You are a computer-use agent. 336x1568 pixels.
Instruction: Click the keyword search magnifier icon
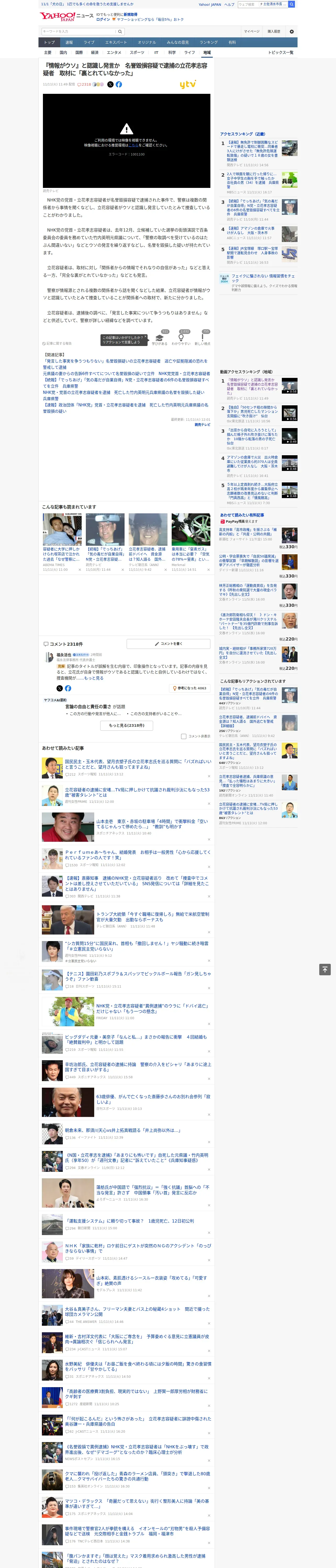click(x=120, y=31)
